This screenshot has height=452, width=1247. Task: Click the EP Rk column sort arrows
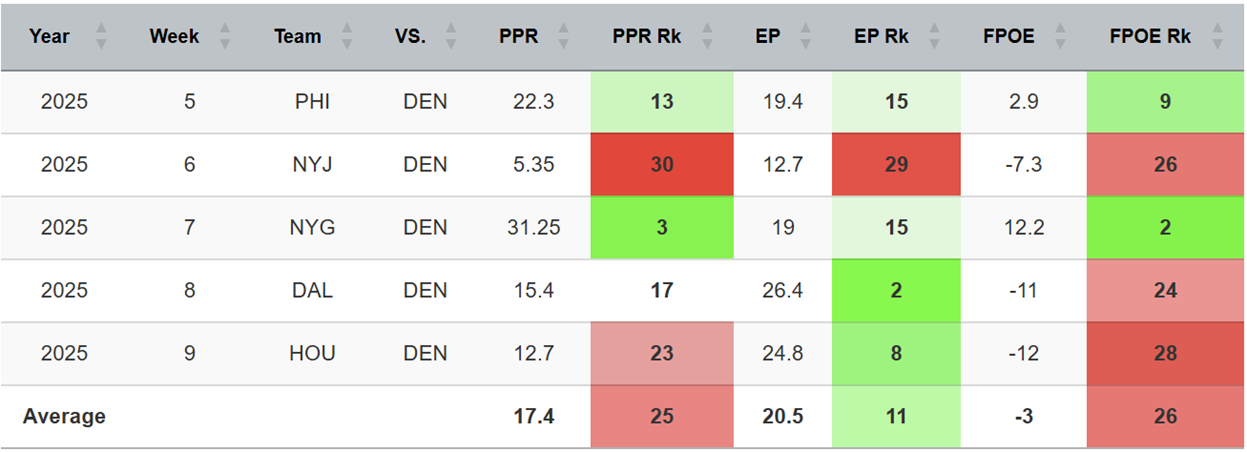pyautogui.click(x=934, y=37)
